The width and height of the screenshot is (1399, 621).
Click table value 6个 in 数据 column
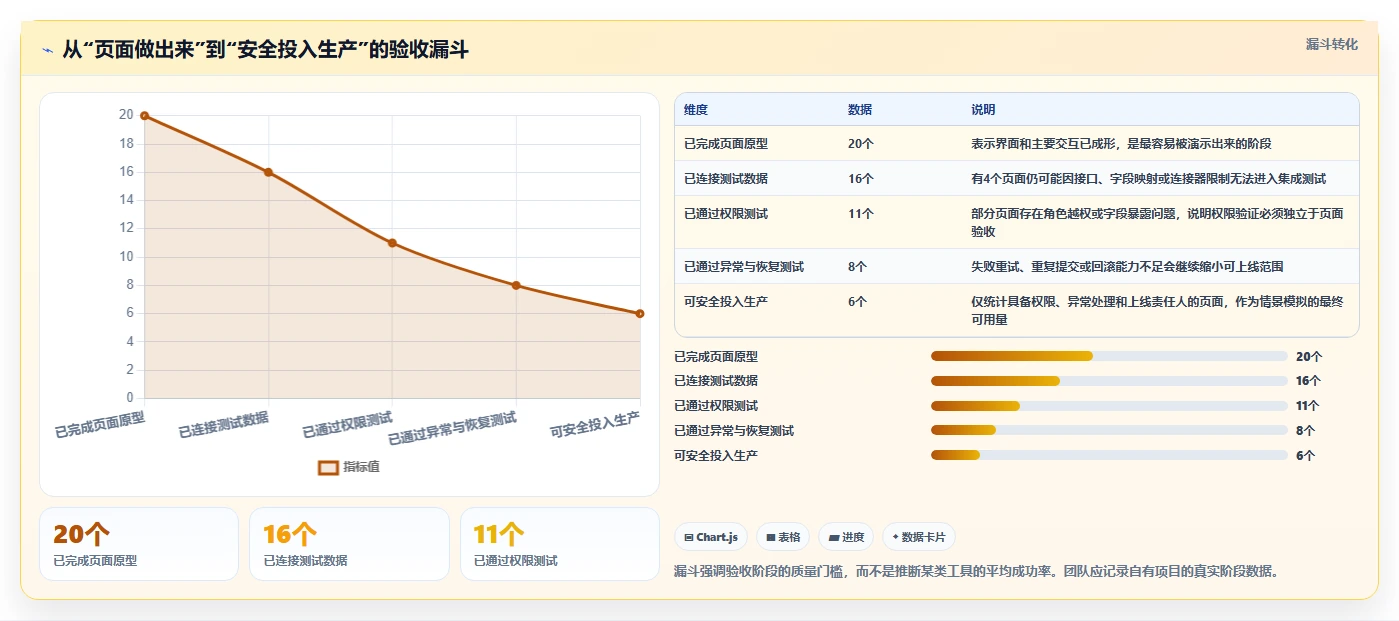click(x=858, y=301)
